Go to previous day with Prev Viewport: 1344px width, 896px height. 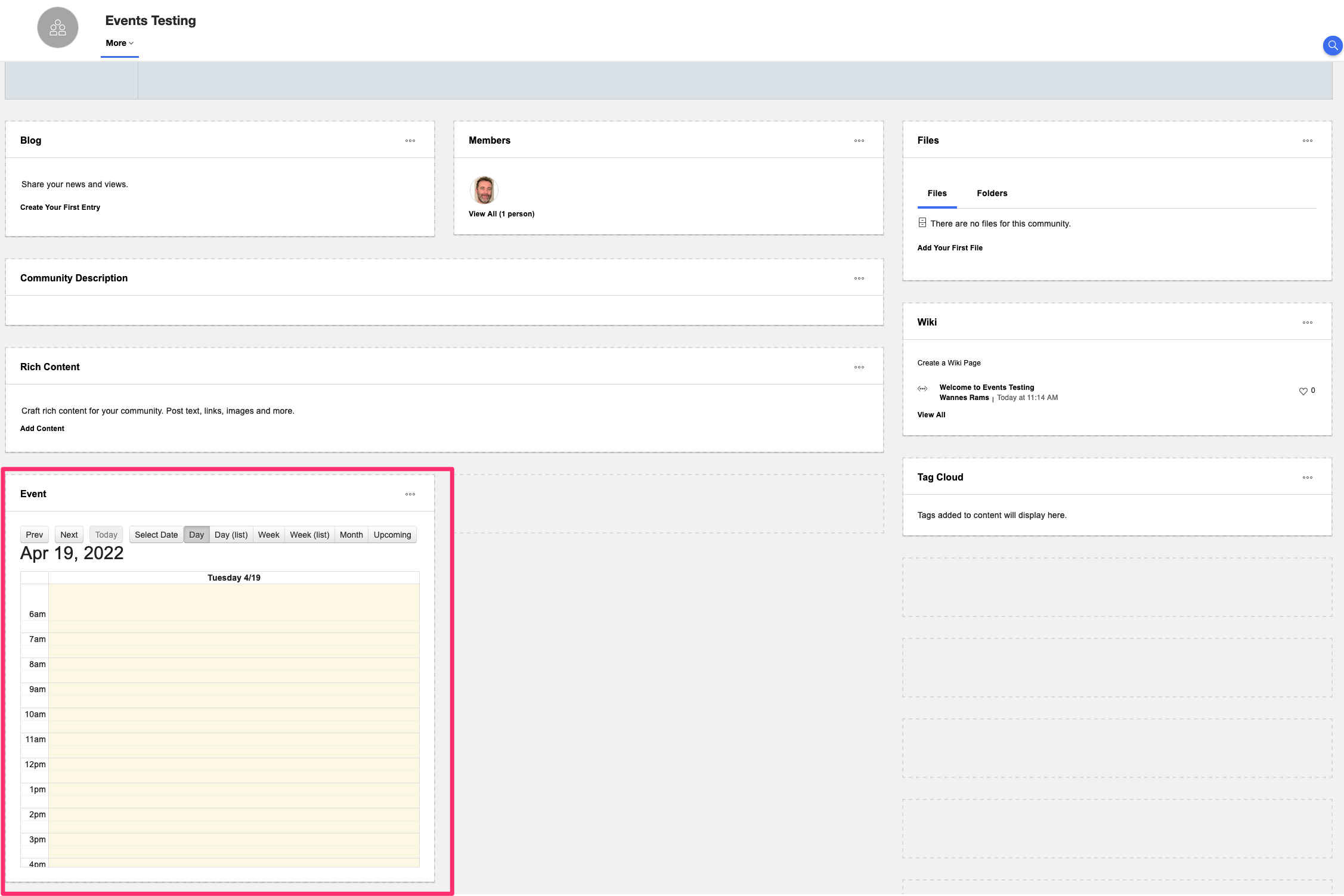click(35, 535)
